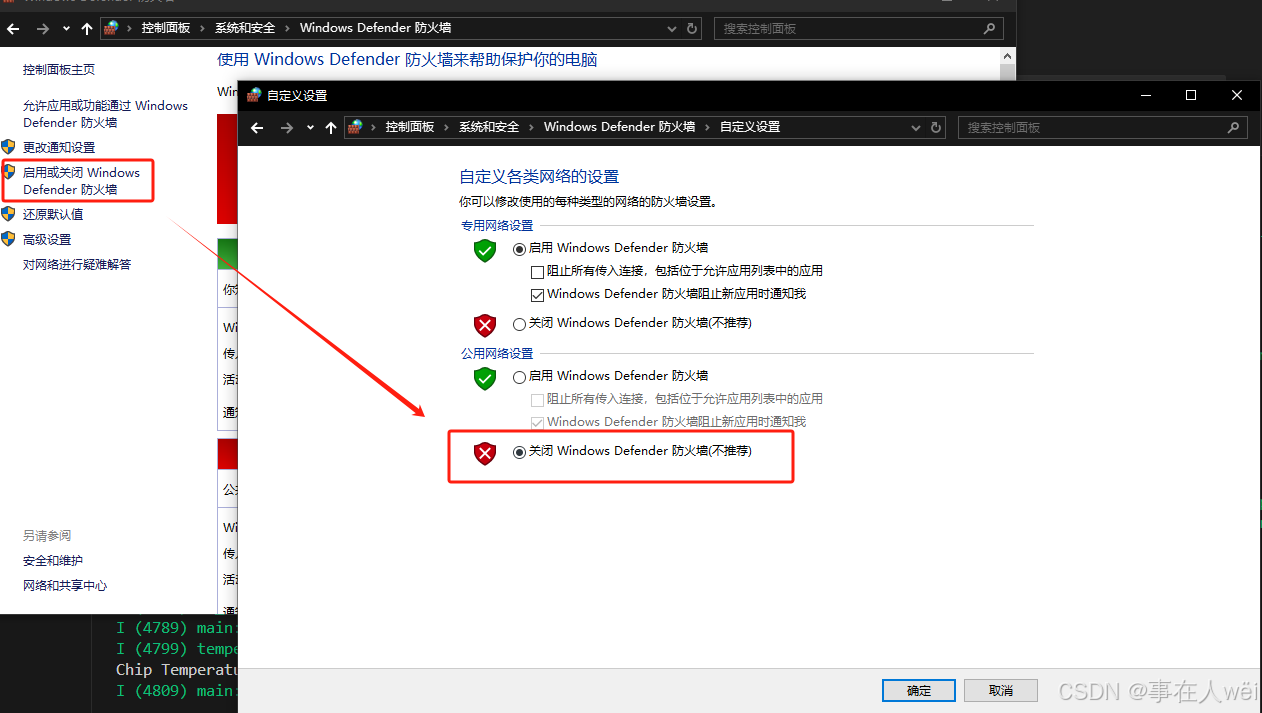The width and height of the screenshot is (1262, 713).
Task: Click Forward arrow in Customize Settings window
Action: [x=287, y=128]
